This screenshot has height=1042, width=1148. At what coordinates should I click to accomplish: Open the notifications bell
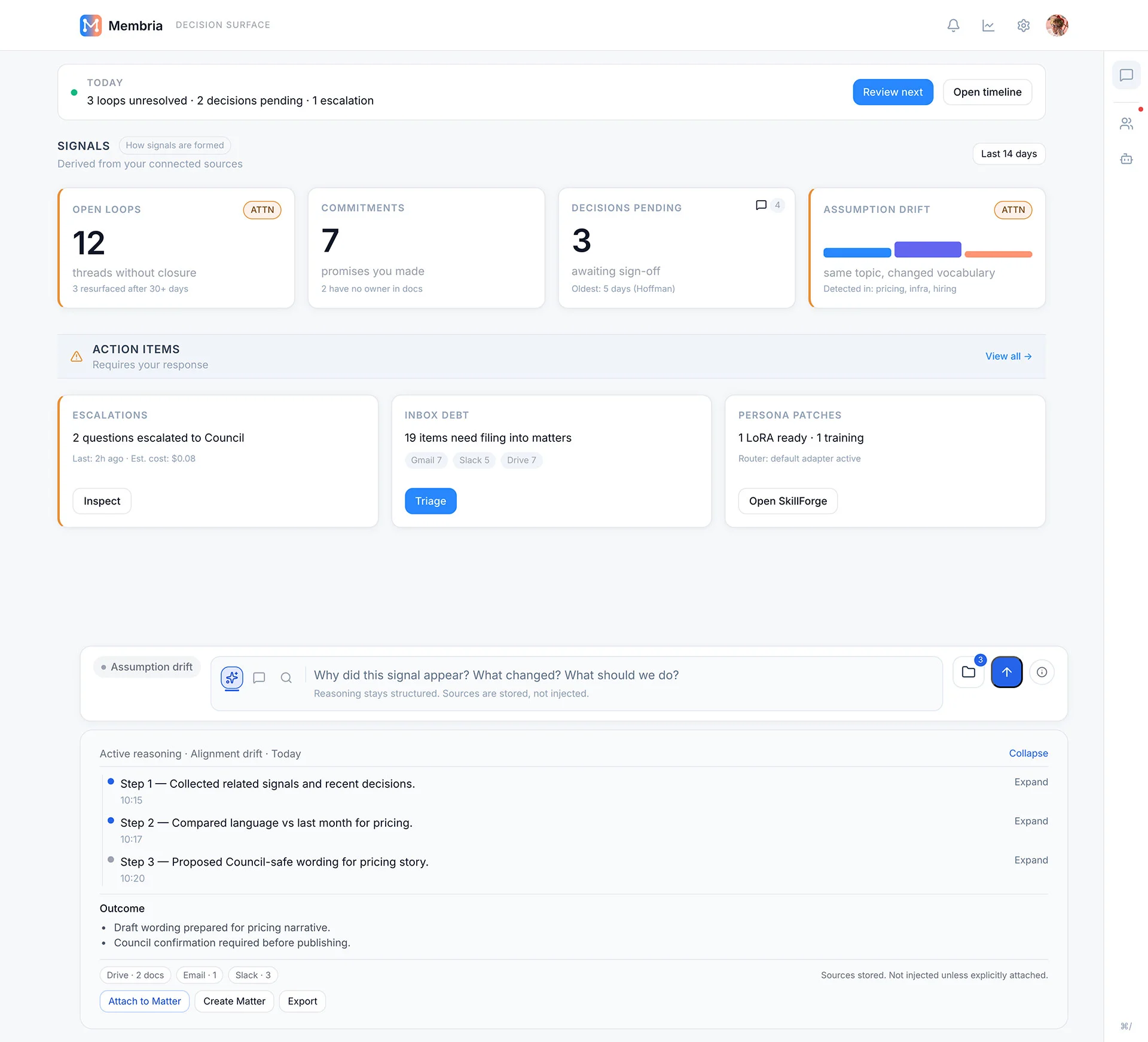[x=953, y=25]
